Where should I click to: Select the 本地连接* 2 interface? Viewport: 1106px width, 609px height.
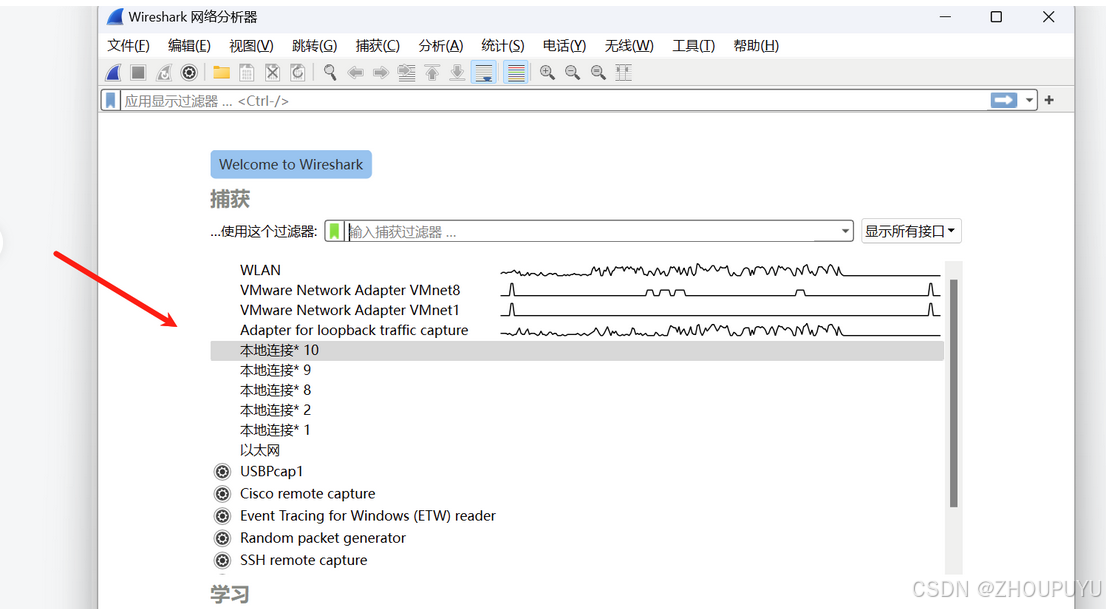[x=577, y=410]
